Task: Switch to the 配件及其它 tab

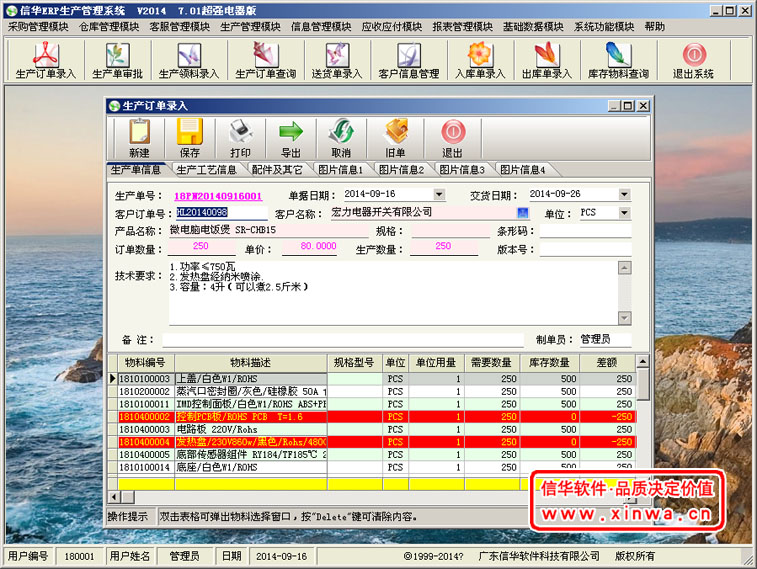Action: pos(276,170)
